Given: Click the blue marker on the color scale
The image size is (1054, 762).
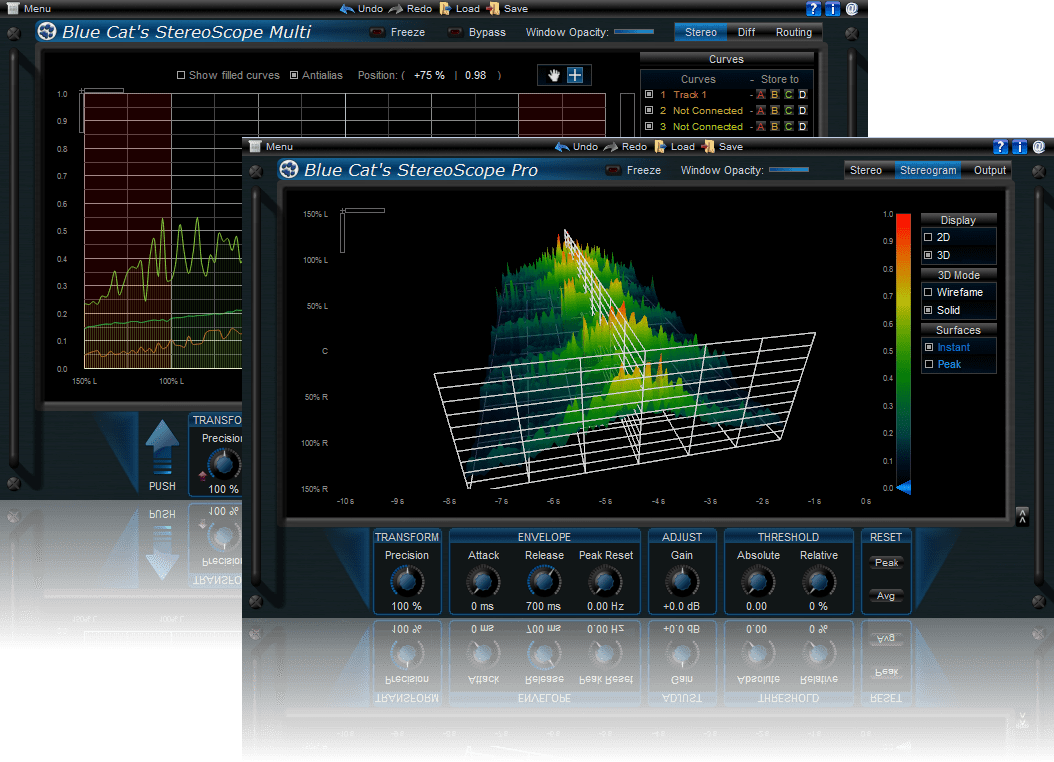Looking at the screenshot, I should tap(903, 488).
